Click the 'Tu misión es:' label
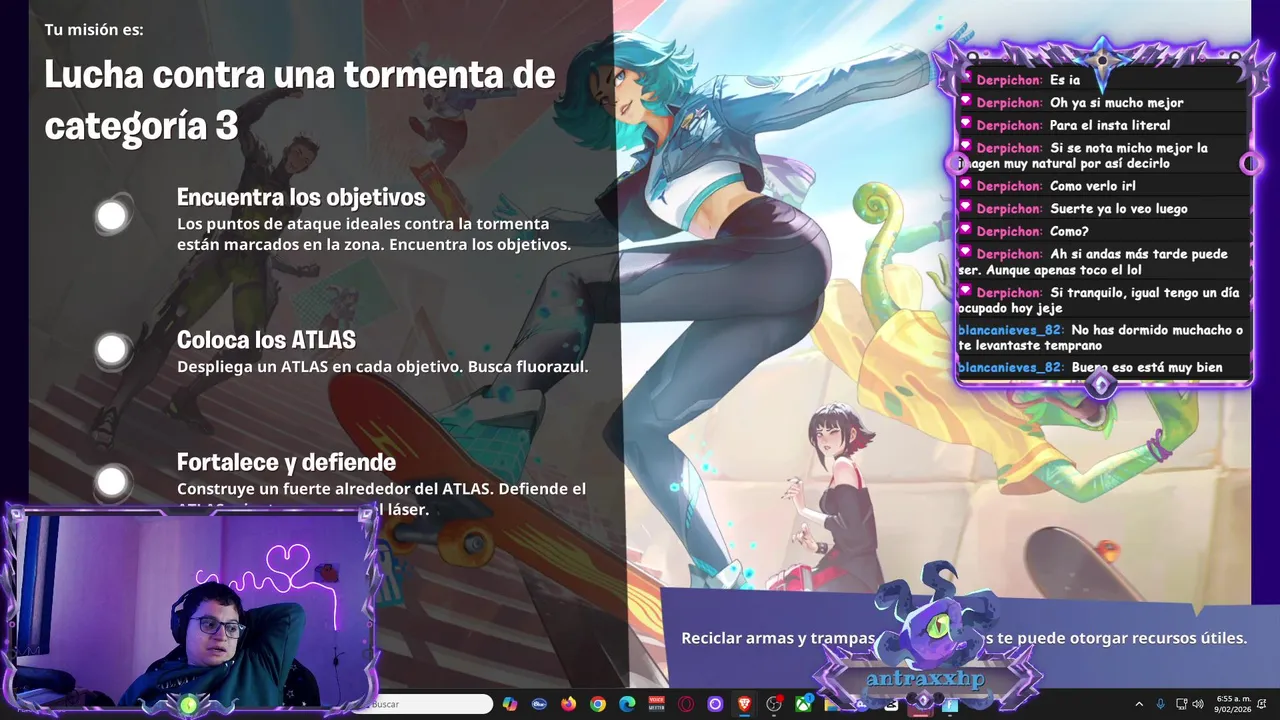The width and height of the screenshot is (1280, 720). pyautogui.click(x=94, y=30)
